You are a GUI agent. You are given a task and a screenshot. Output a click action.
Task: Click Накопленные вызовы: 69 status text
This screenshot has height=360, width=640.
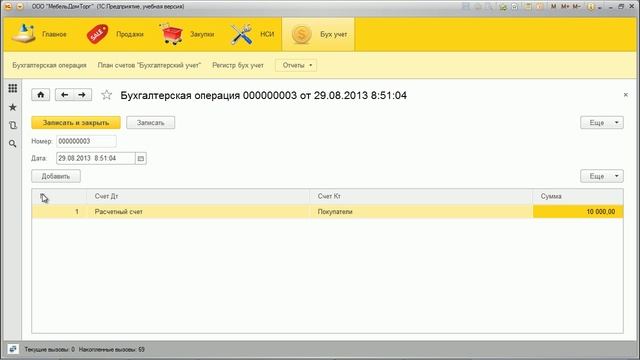tap(111, 349)
